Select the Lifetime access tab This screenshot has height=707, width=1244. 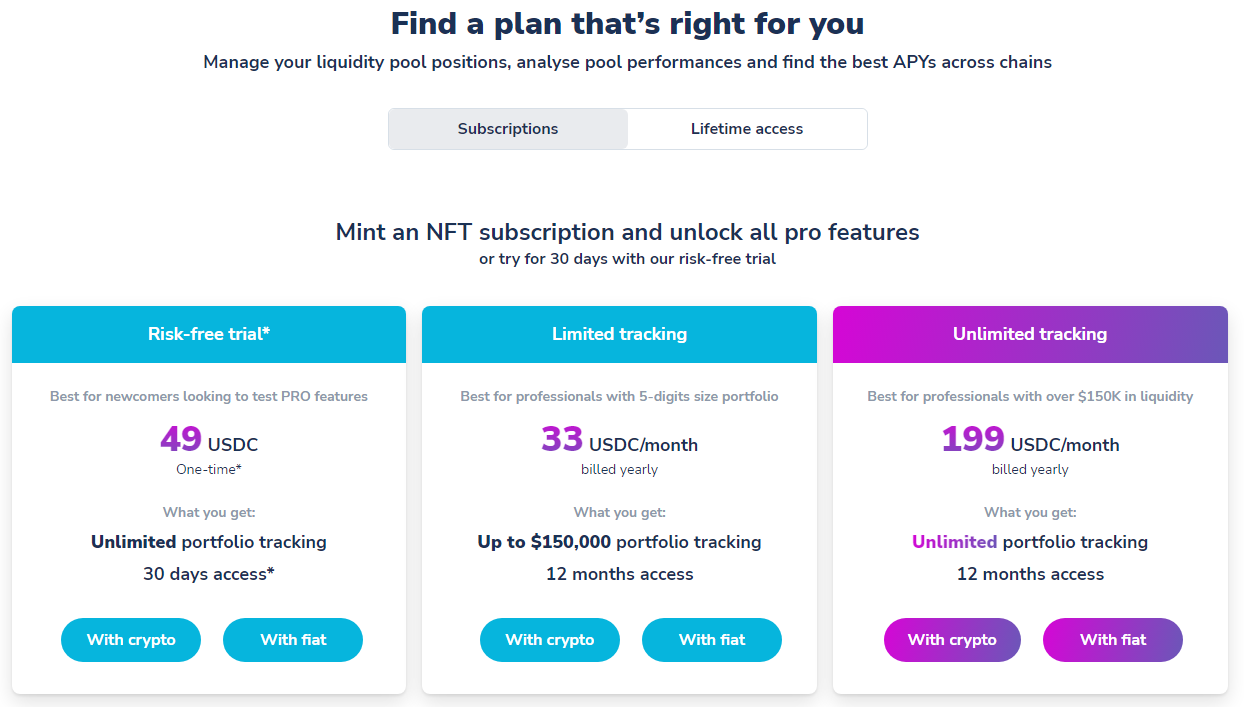pos(747,129)
